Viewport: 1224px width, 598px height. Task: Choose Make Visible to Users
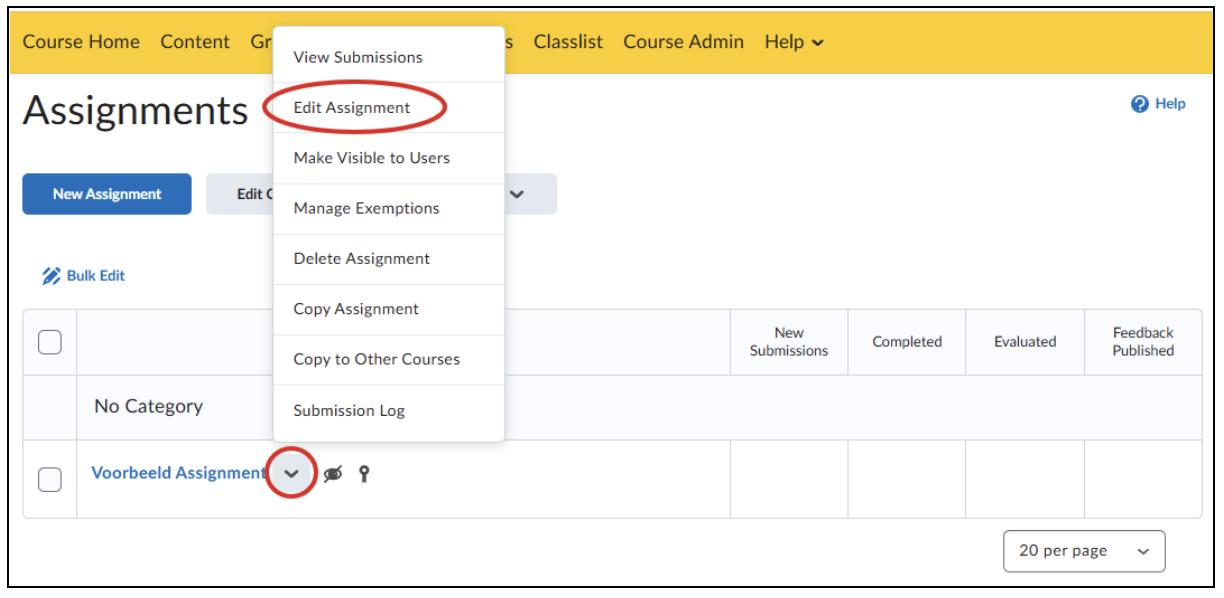coord(372,158)
